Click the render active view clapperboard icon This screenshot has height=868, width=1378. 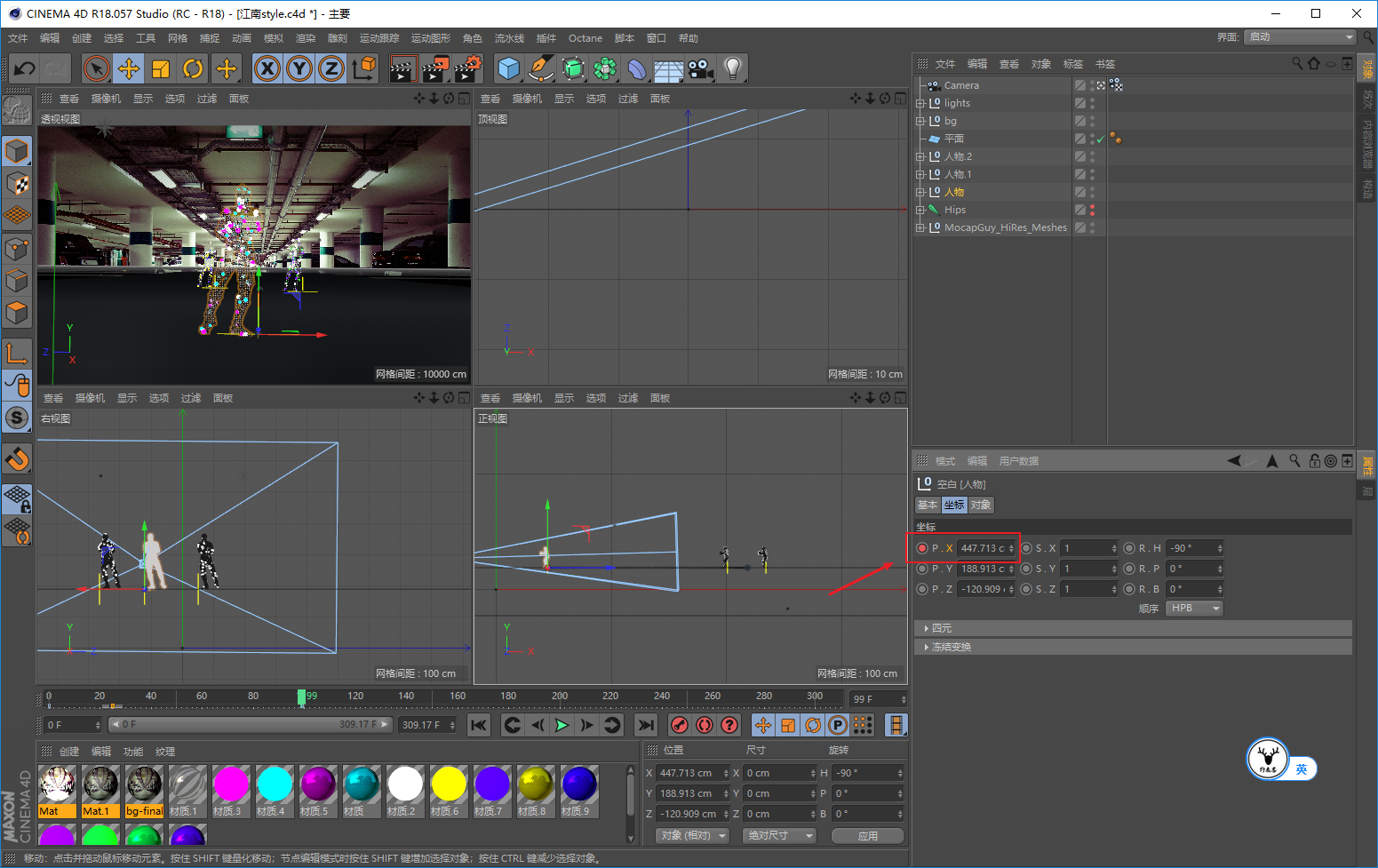403,68
